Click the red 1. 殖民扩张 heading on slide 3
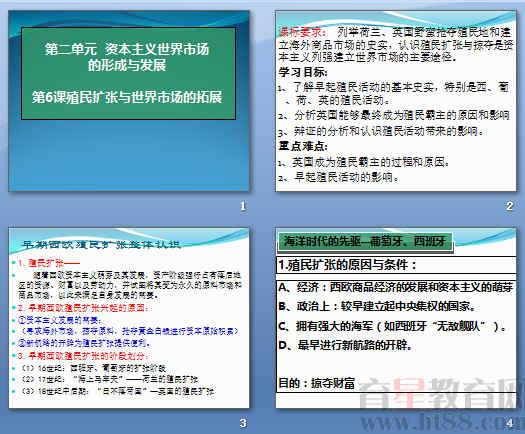The height and width of the screenshot is (434, 525). tap(49, 263)
